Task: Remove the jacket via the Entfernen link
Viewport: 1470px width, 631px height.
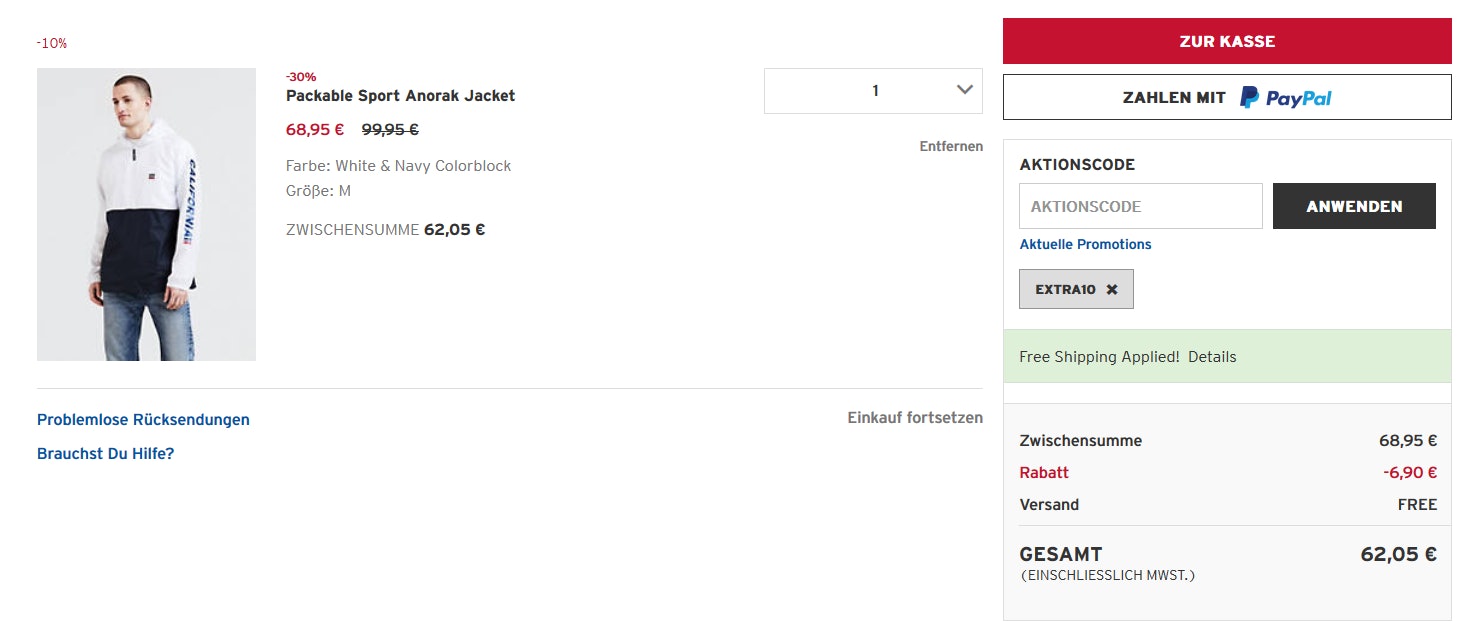Action: [951, 146]
